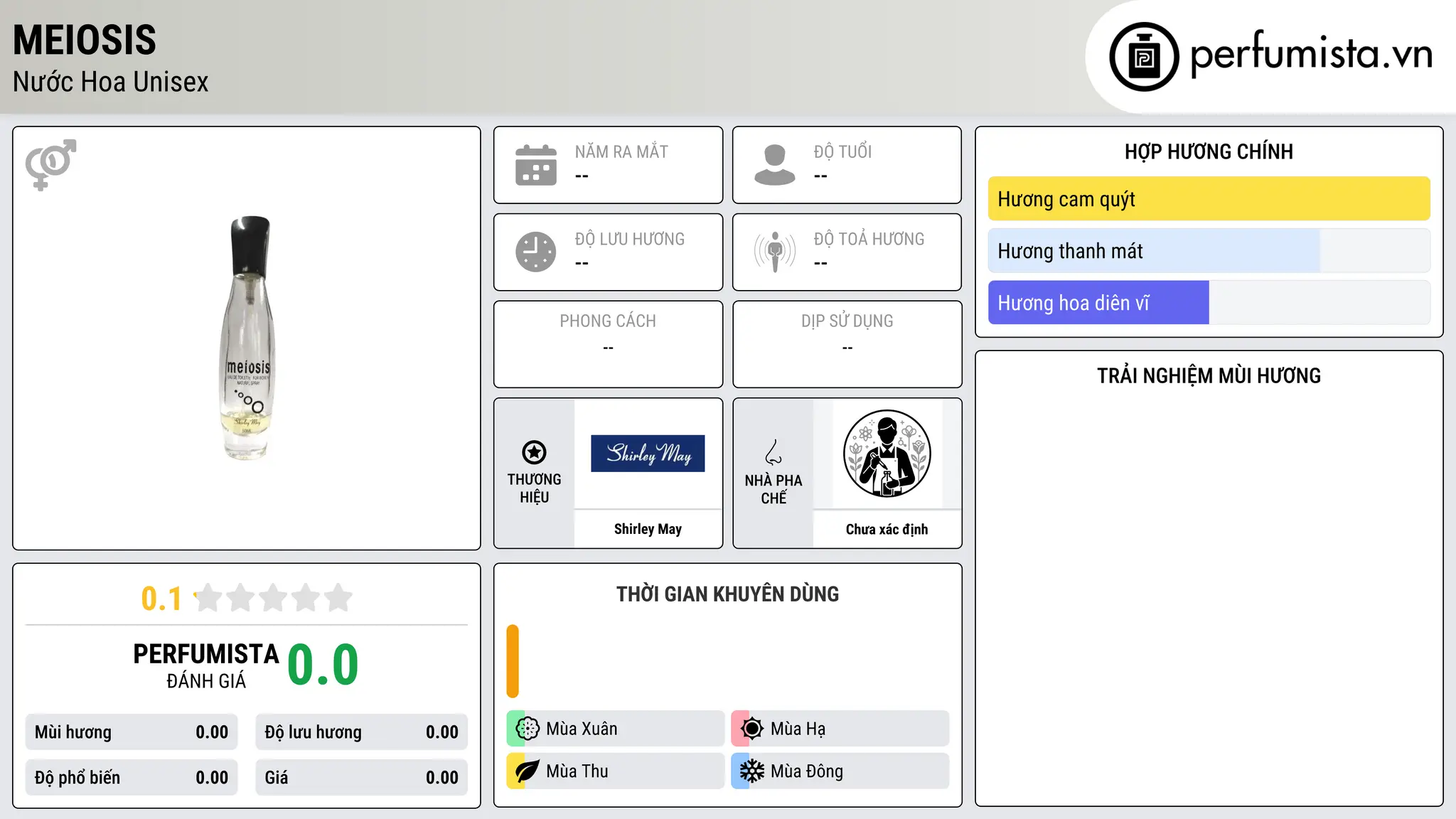
Task: Click the Trải nghiệm mùi hương heading
Action: (x=1209, y=375)
